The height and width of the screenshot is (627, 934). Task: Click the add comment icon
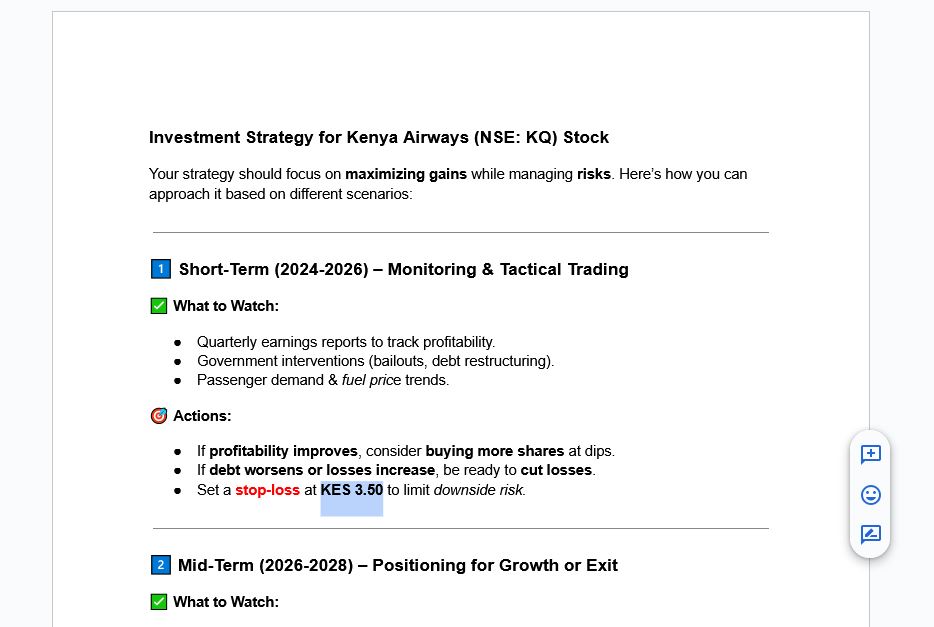click(870, 455)
